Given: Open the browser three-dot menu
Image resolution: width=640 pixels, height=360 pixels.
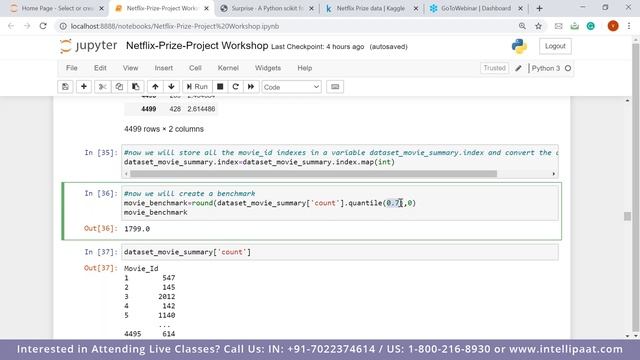Looking at the screenshot, I should tap(629, 26).
